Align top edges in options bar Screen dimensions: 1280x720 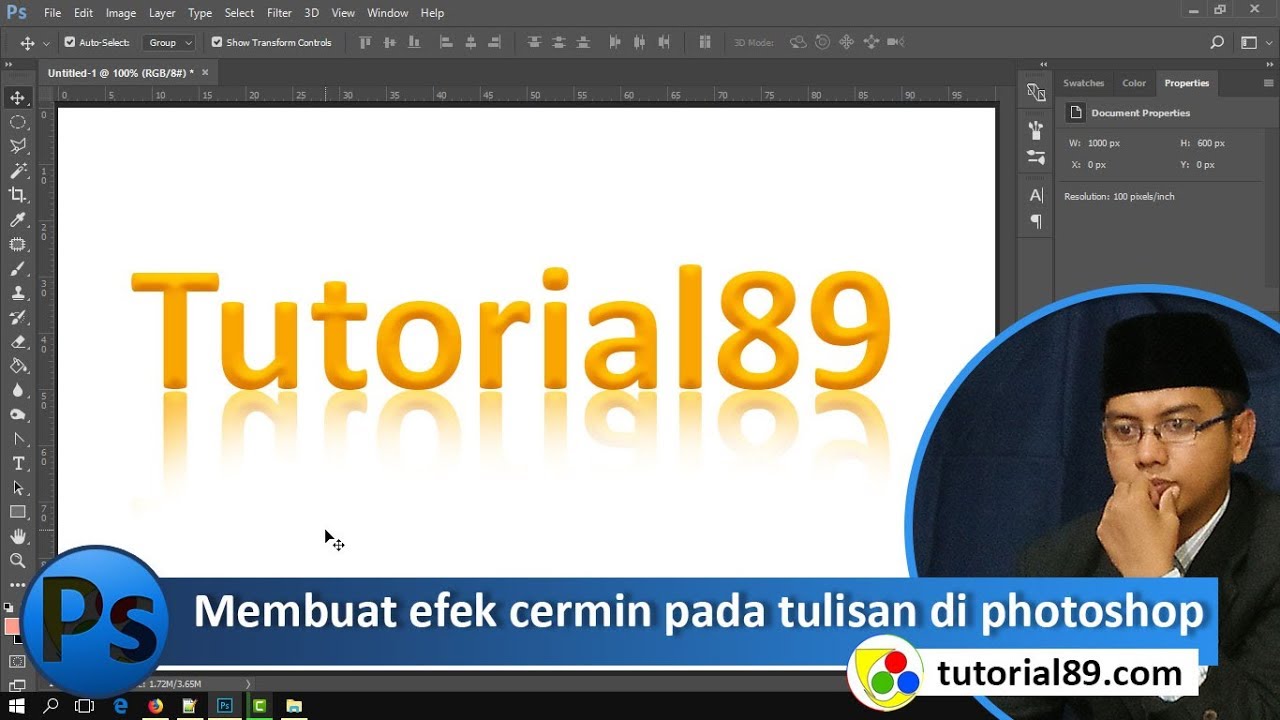coord(365,42)
